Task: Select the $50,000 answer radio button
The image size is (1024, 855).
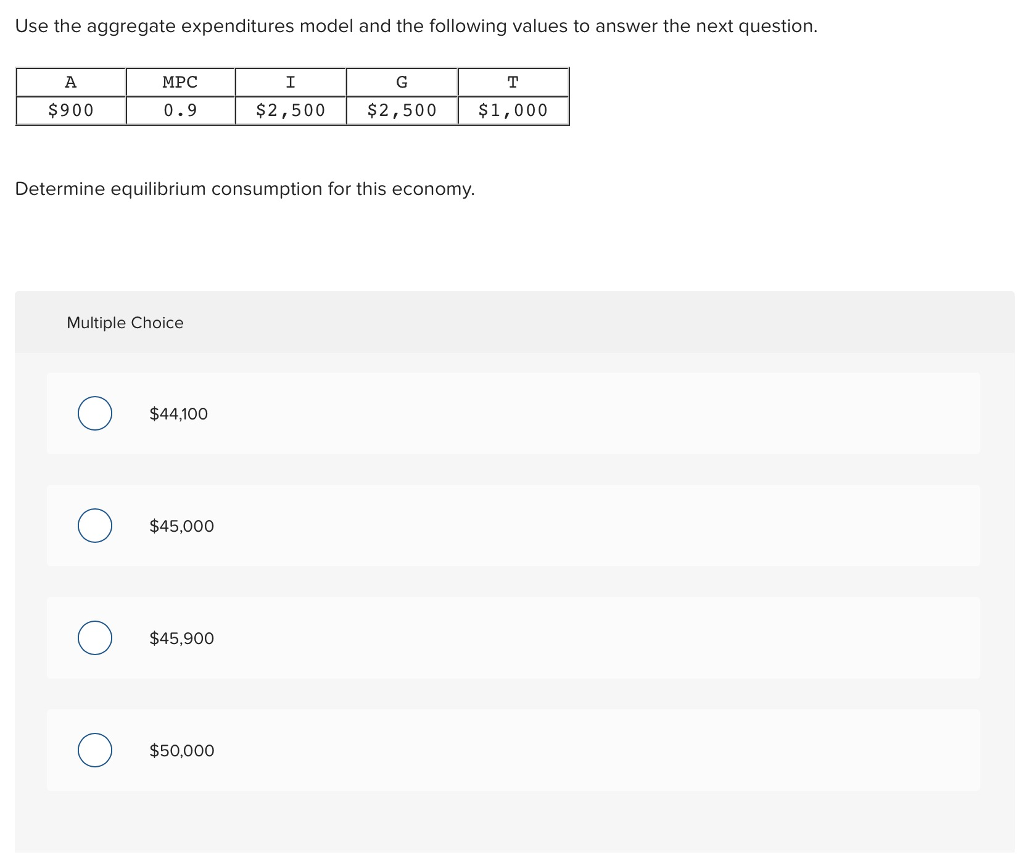Action: pyautogui.click(x=95, y=750)
